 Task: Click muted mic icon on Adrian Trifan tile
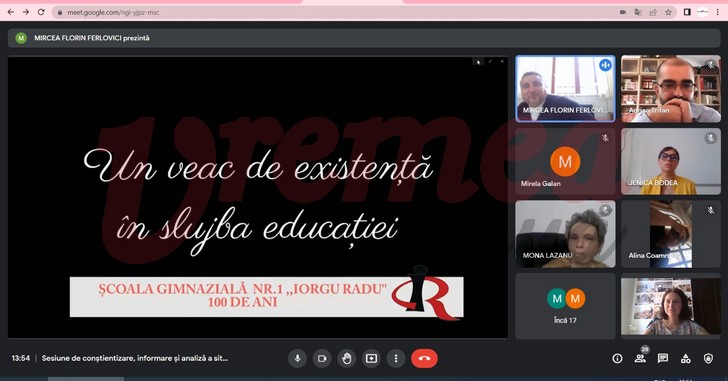click(710, 65)
